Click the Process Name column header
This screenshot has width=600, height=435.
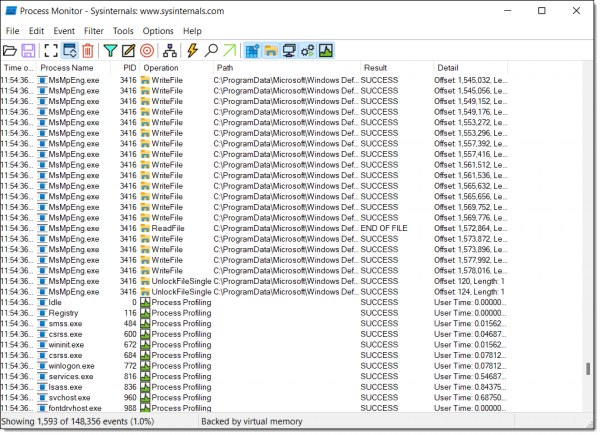tap(73, 68)
